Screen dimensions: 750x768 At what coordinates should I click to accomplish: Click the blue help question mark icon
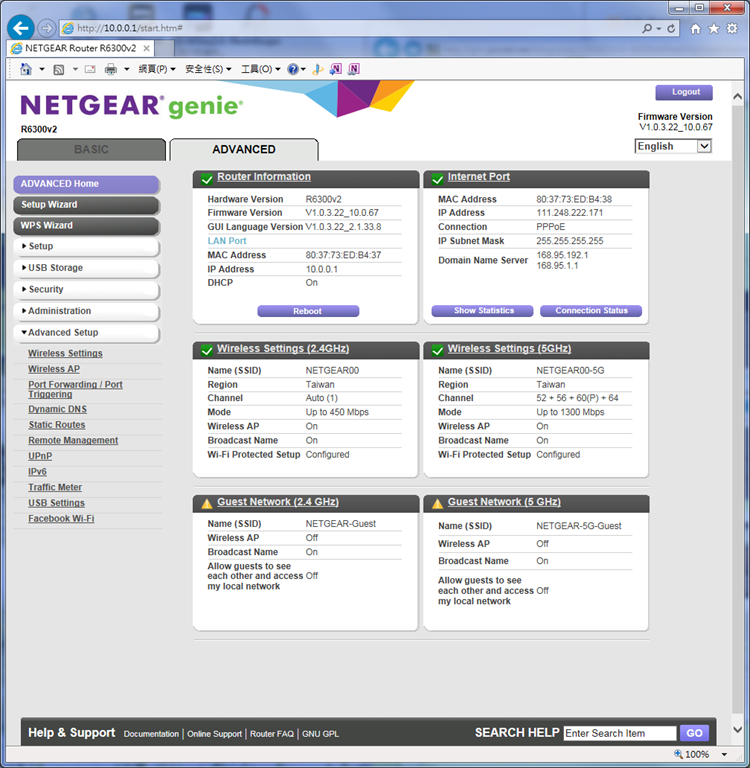(293, 69)
